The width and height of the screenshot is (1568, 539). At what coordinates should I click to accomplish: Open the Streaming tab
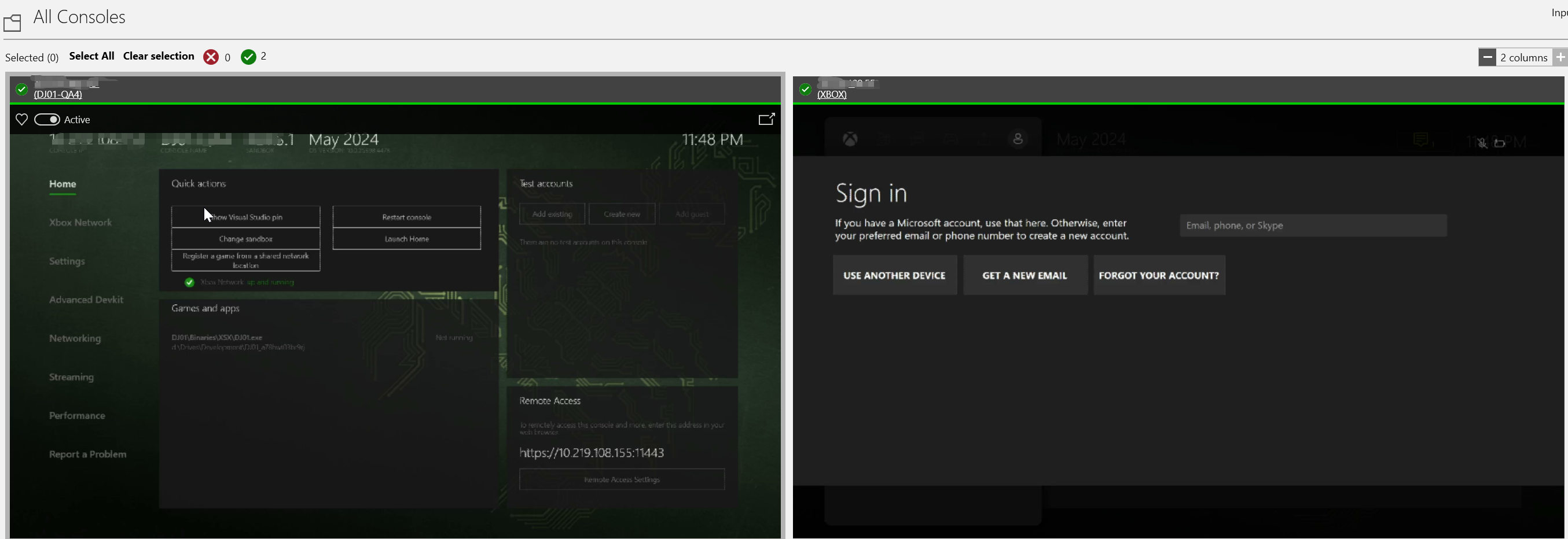71,377
